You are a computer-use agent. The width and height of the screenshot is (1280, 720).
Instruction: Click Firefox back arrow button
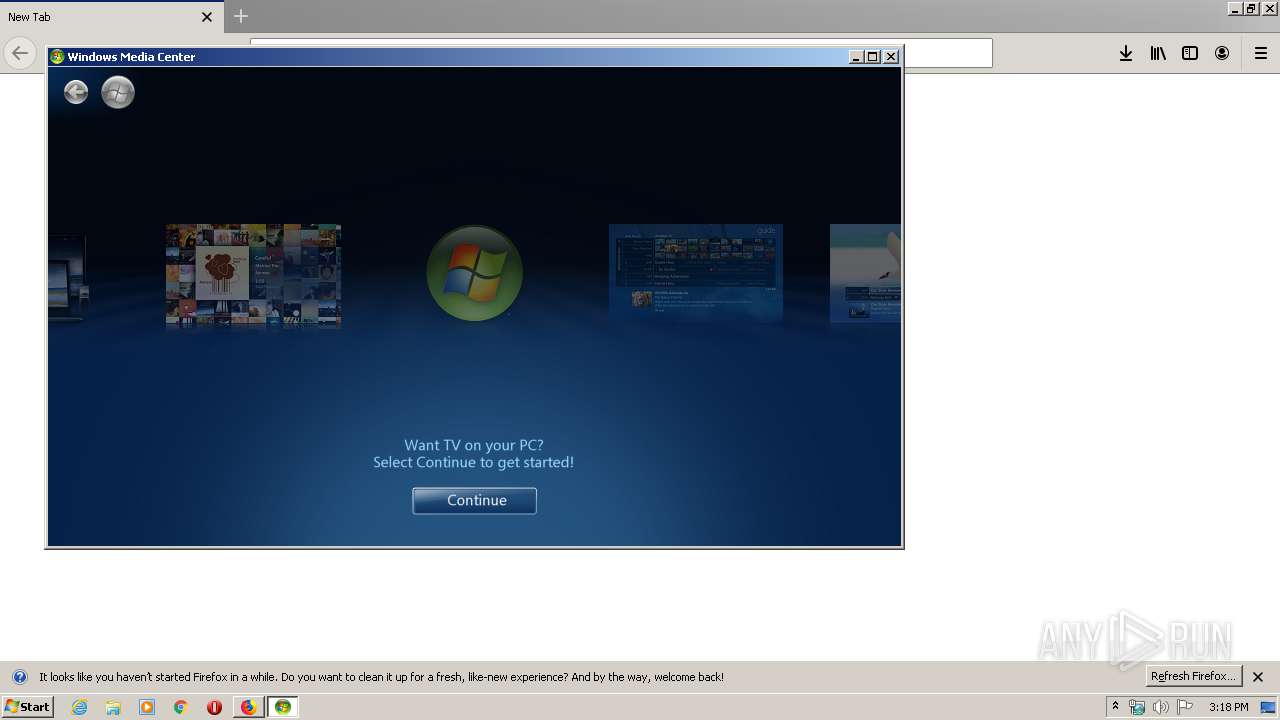20,53
